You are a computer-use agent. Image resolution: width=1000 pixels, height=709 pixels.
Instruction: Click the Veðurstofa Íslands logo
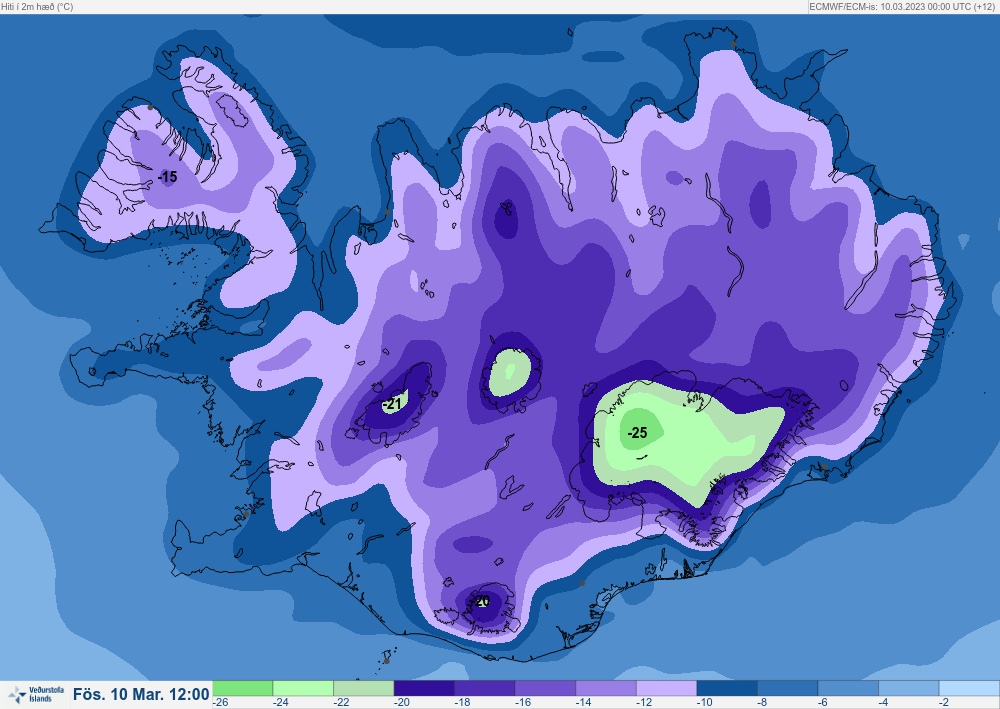click(x=36, y=694)
